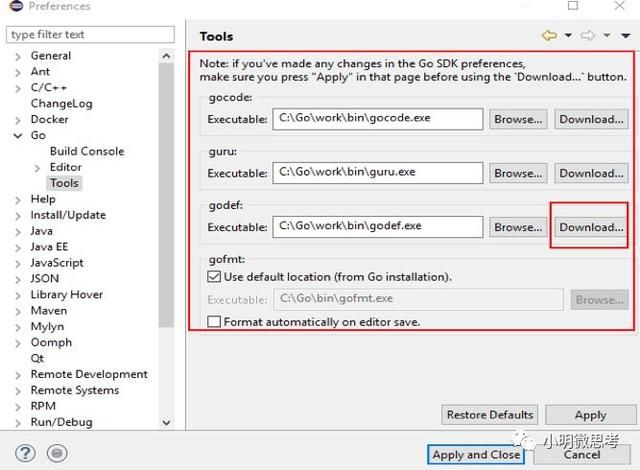Browse for the gocode executable
Screen dimensions: 640x470
(518, 119)
